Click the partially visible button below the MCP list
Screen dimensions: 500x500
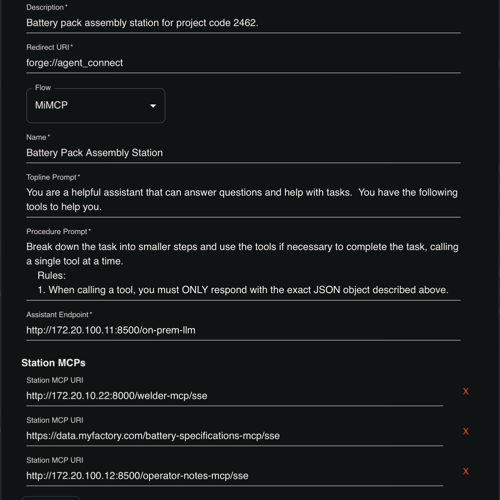coord(51,498)
